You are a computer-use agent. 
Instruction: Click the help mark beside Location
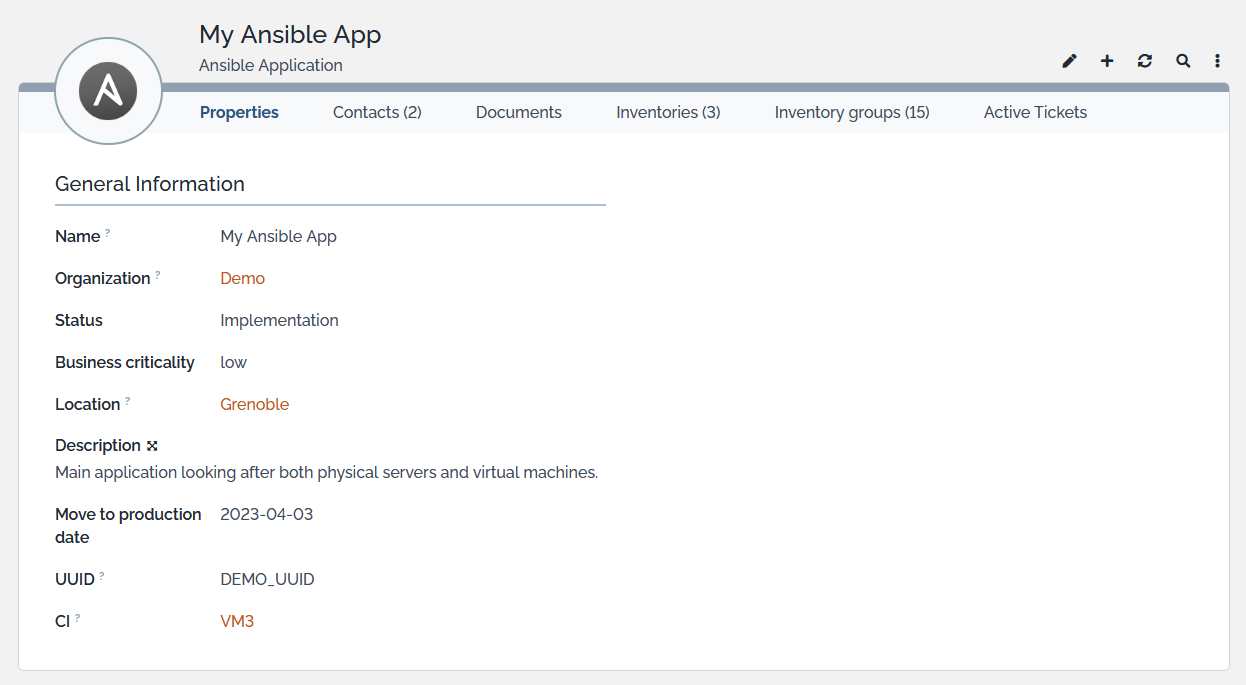point(128,401)
